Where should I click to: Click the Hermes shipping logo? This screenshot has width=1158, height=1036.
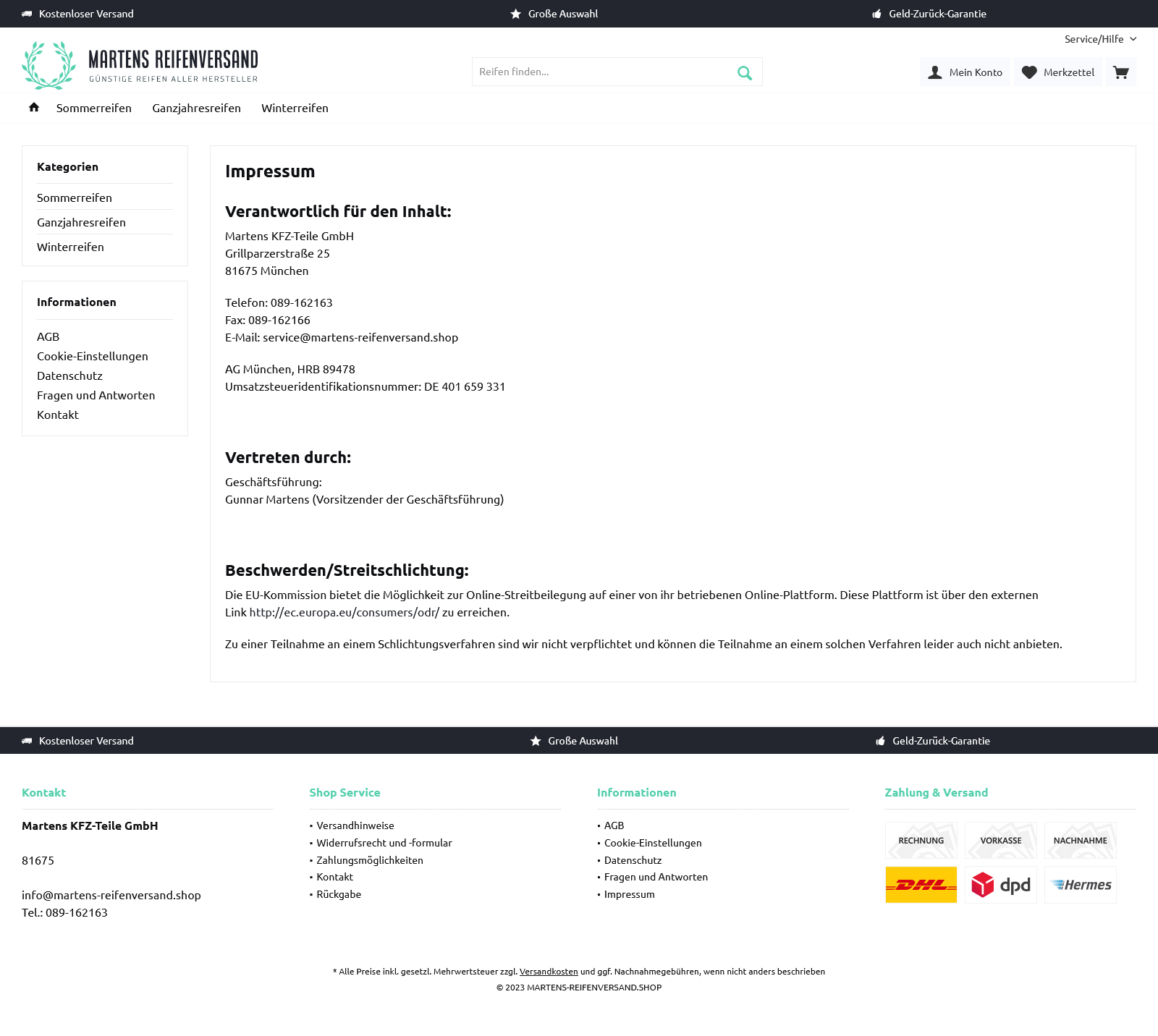[1081, 885]
